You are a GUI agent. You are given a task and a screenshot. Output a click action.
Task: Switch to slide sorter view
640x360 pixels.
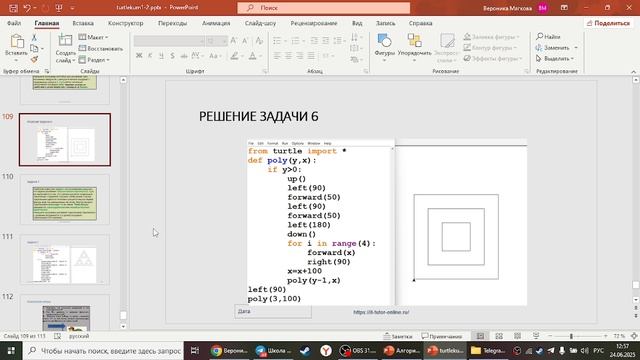[x=499, y=336]
